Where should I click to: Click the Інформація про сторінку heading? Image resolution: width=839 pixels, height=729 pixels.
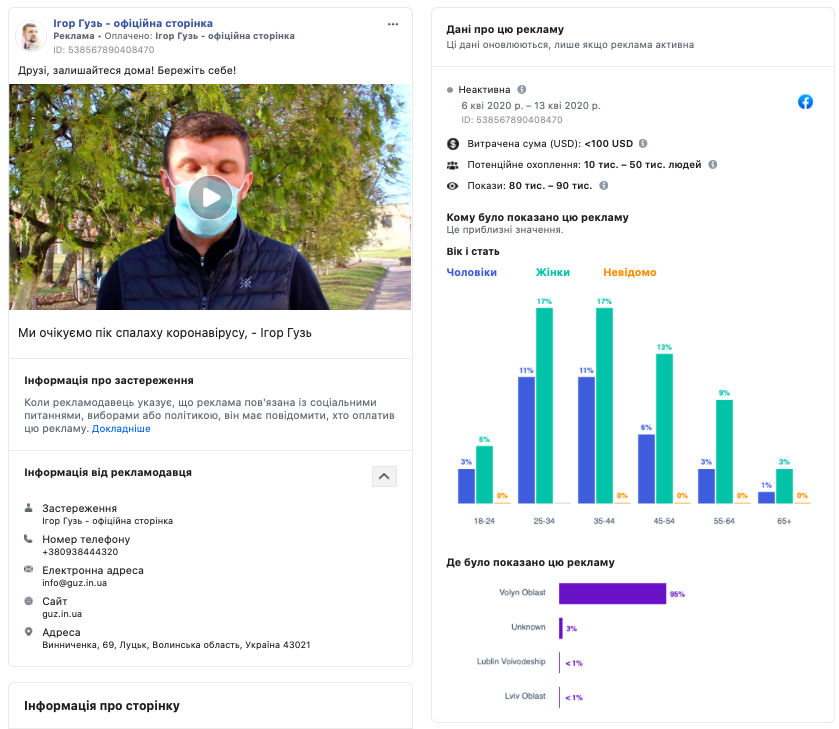point(102,706)
